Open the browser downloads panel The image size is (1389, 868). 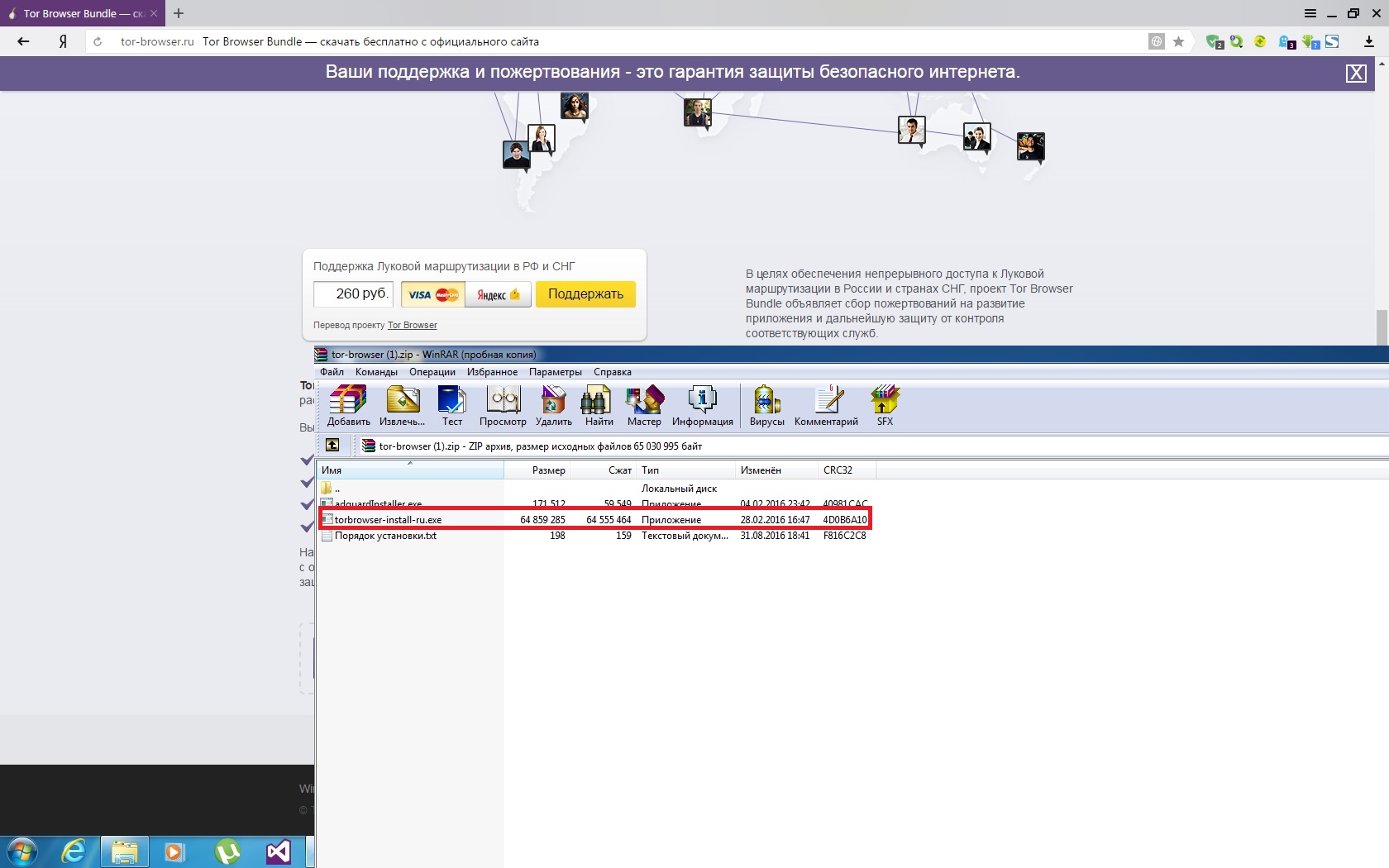[1368, 41]
